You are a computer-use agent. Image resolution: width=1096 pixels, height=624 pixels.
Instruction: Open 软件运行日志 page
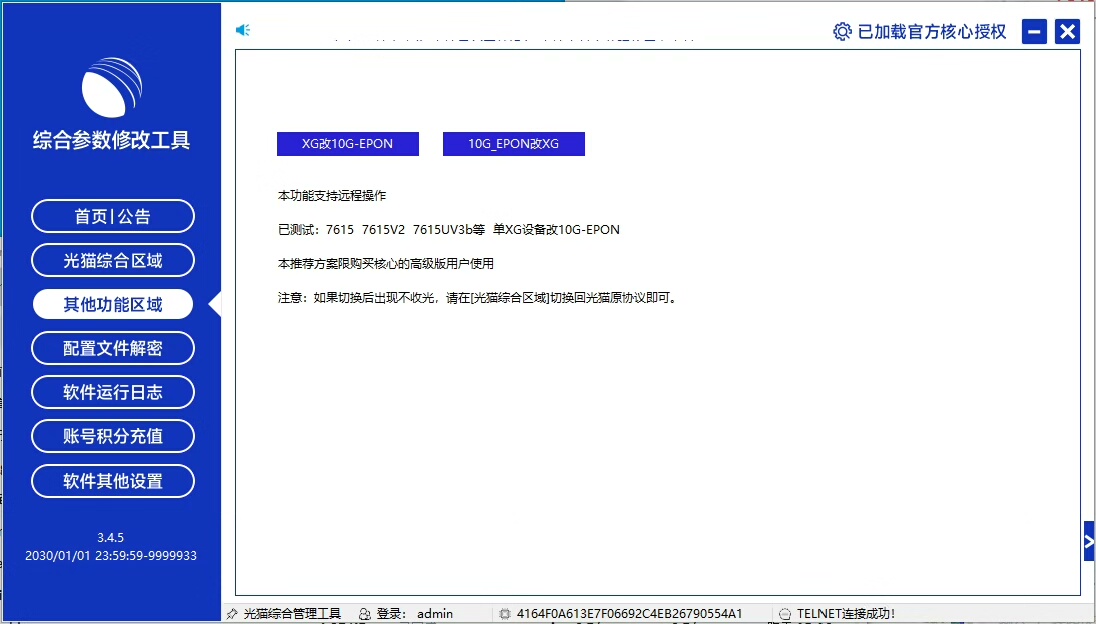(113, 392)
